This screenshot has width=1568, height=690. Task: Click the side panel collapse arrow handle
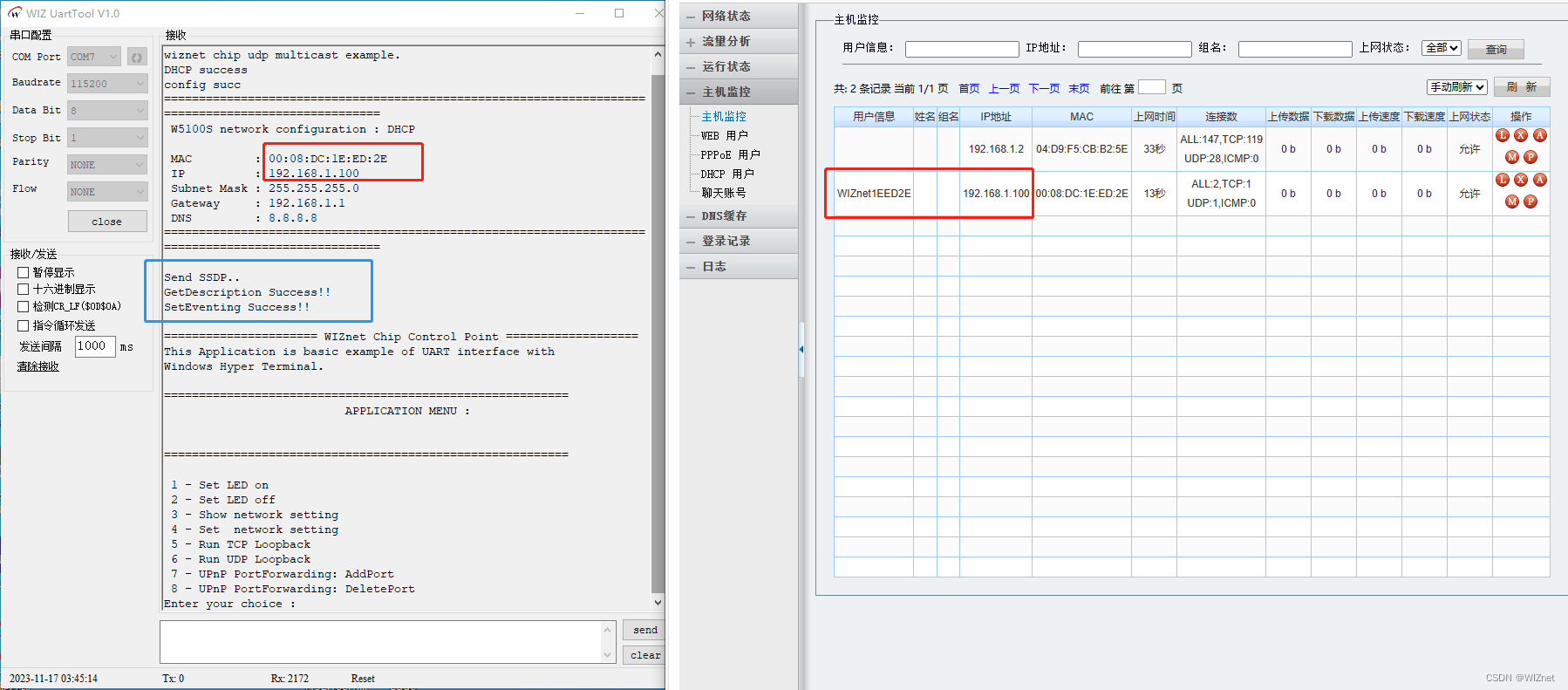pos(801,349)
